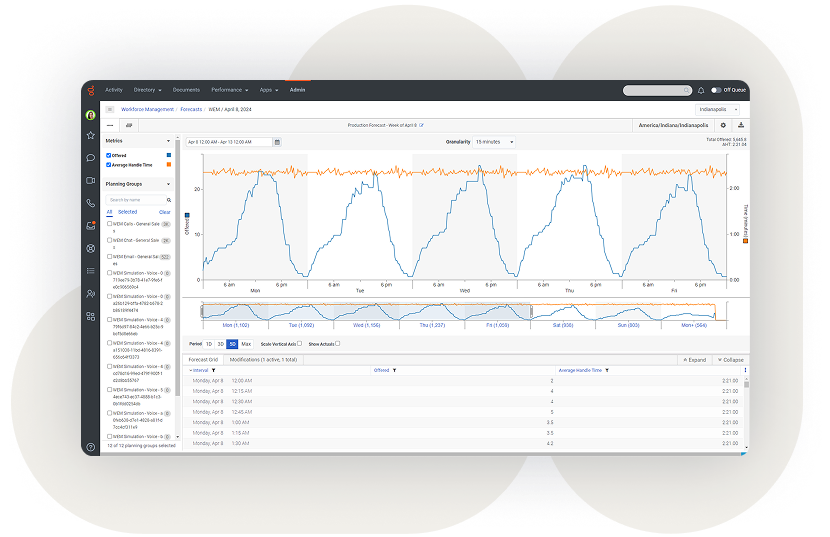The image size is (830, 537).
Task: Click the video camera sidebar icon
Action: click(x=90, y=180)
